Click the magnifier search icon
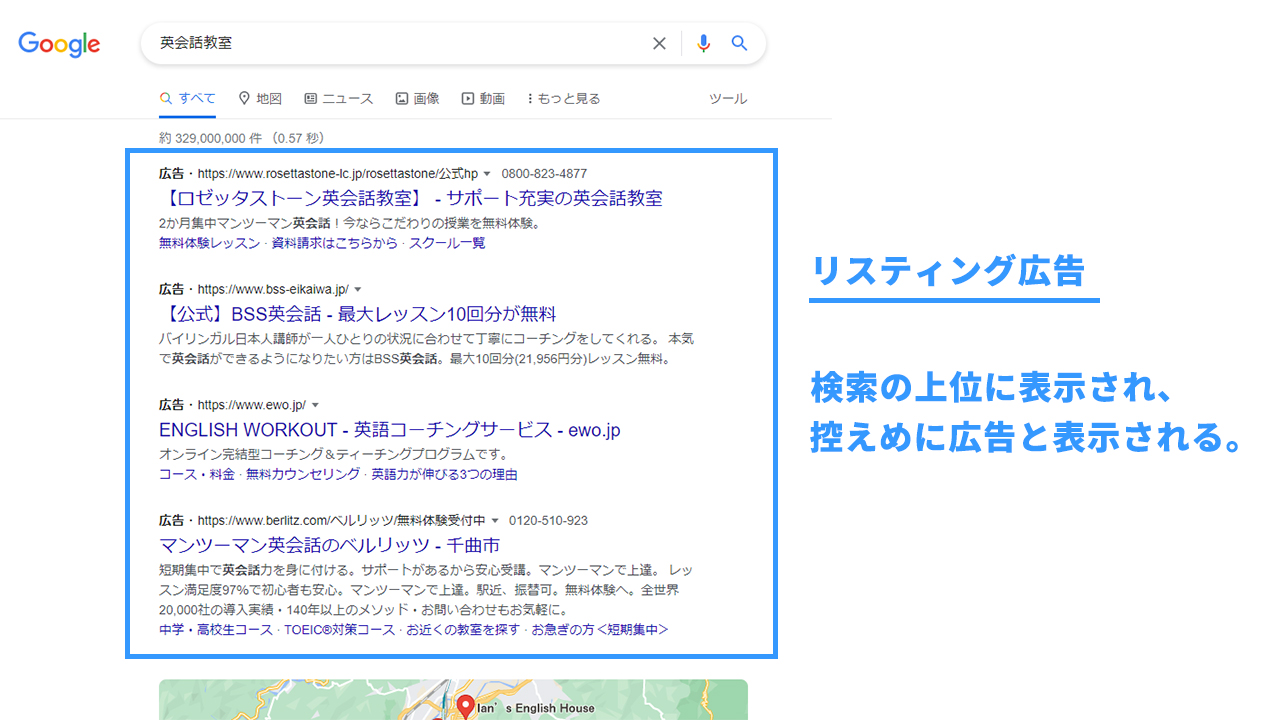The height and width of the screenshot is (720, 1280). pyautogui.click(x=739, y=43)
